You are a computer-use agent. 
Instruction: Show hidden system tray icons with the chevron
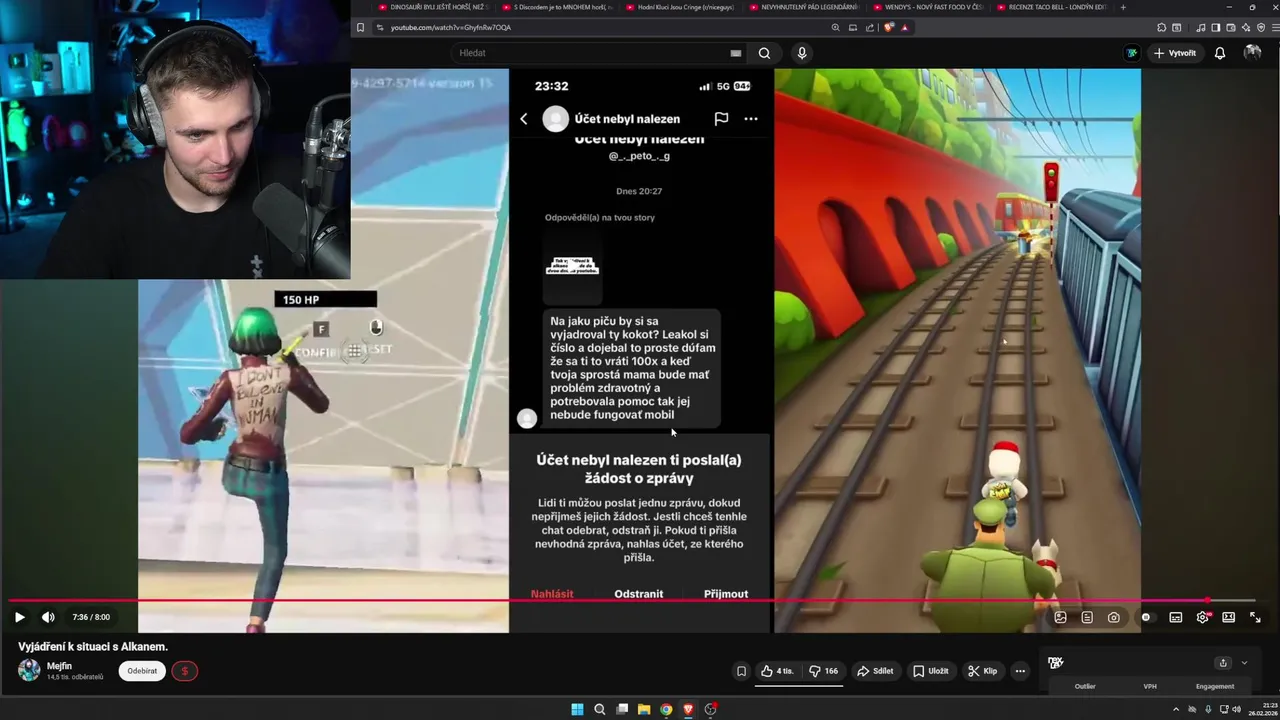pyautogui.click(x=1177, y=709)
